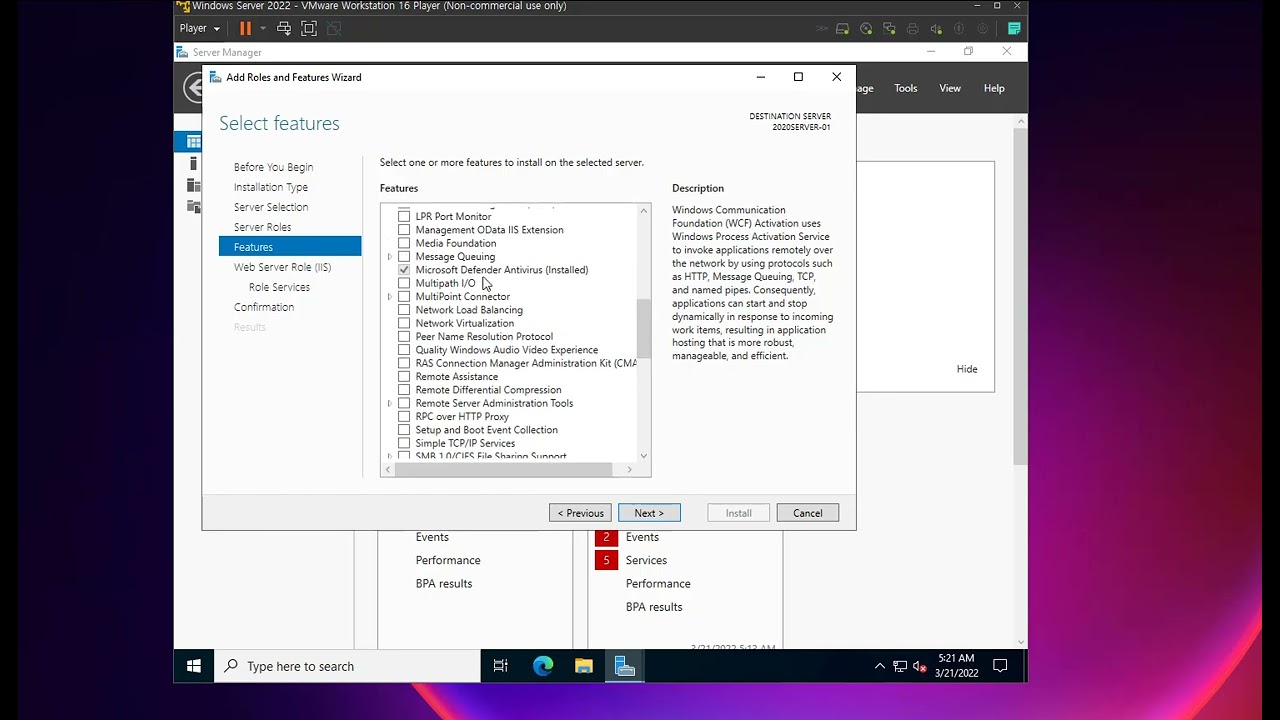
Task: Select the Multipath I/O checkbox
Action: tap(404, 283)
